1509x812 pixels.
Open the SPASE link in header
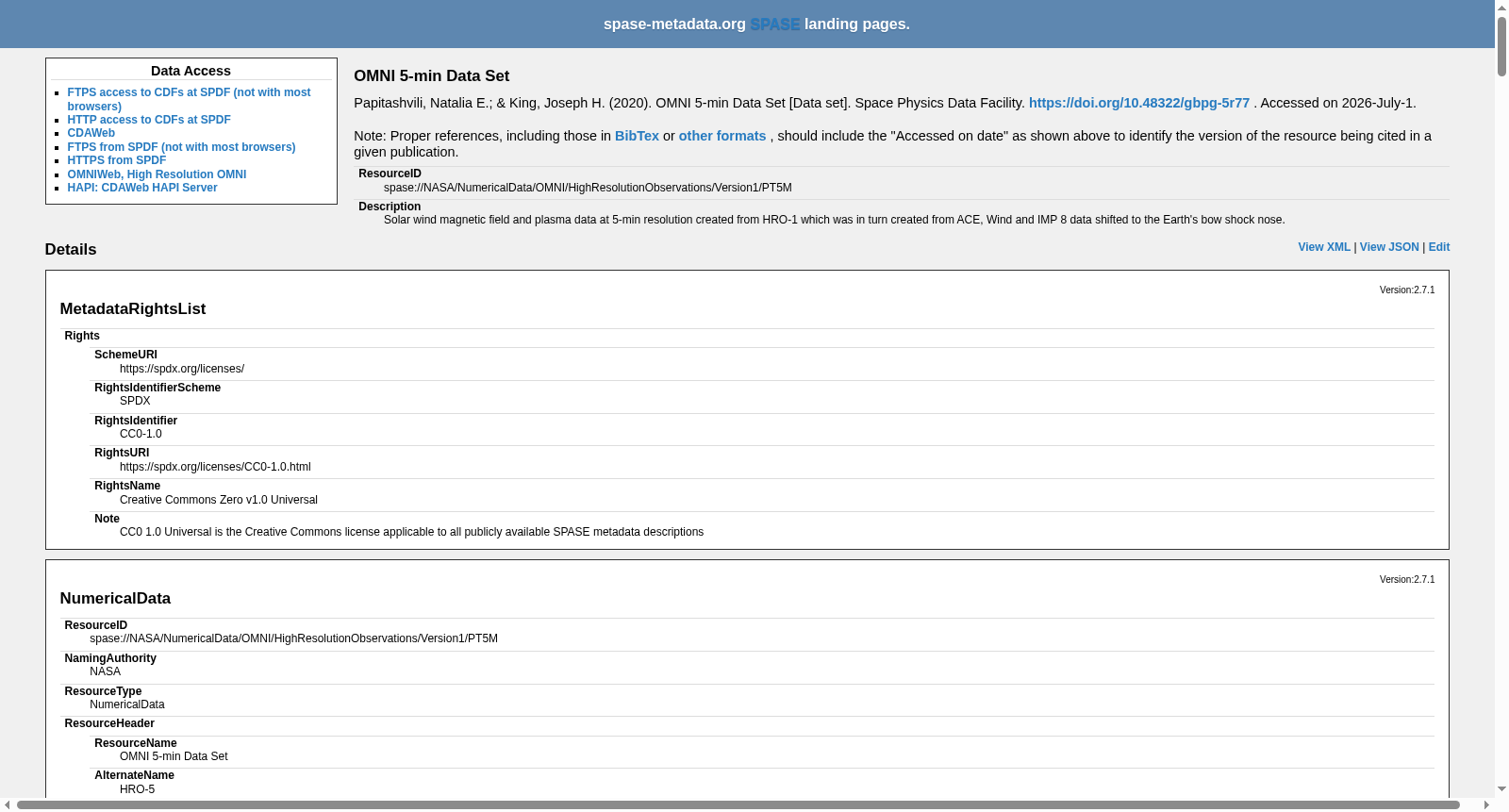775,25
